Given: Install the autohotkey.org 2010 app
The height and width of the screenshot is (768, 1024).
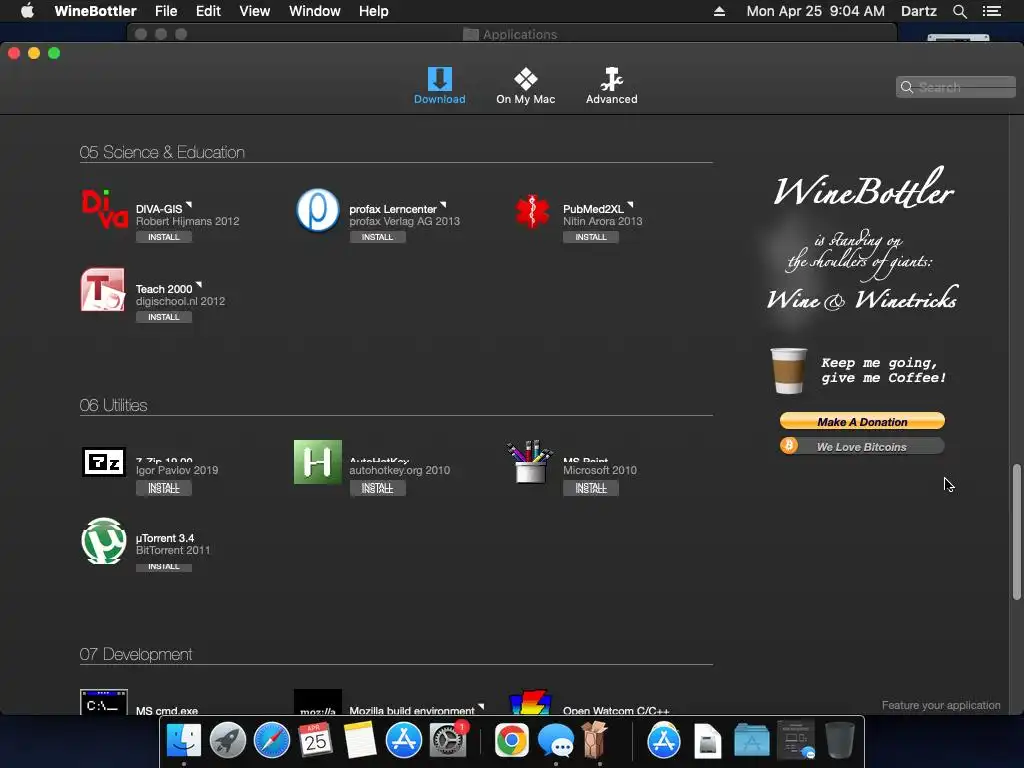Looking at the screenshot, I should click(x=377, y=488).
